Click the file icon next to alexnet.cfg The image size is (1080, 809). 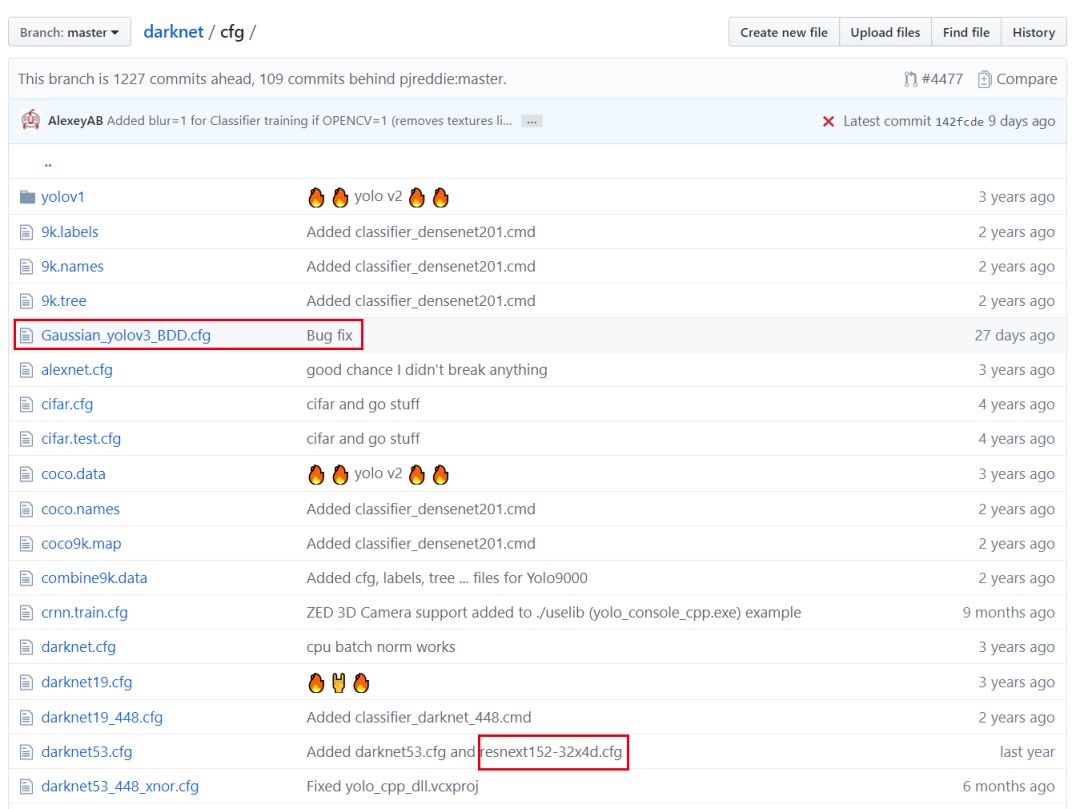click(x=26, y=370)
